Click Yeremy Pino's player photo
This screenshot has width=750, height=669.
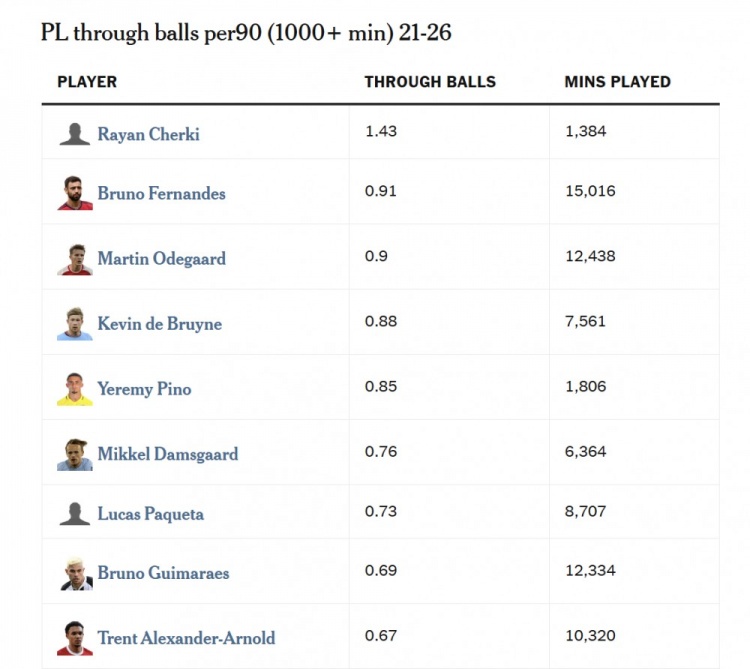pyautogui.click(x=75, y=389)
